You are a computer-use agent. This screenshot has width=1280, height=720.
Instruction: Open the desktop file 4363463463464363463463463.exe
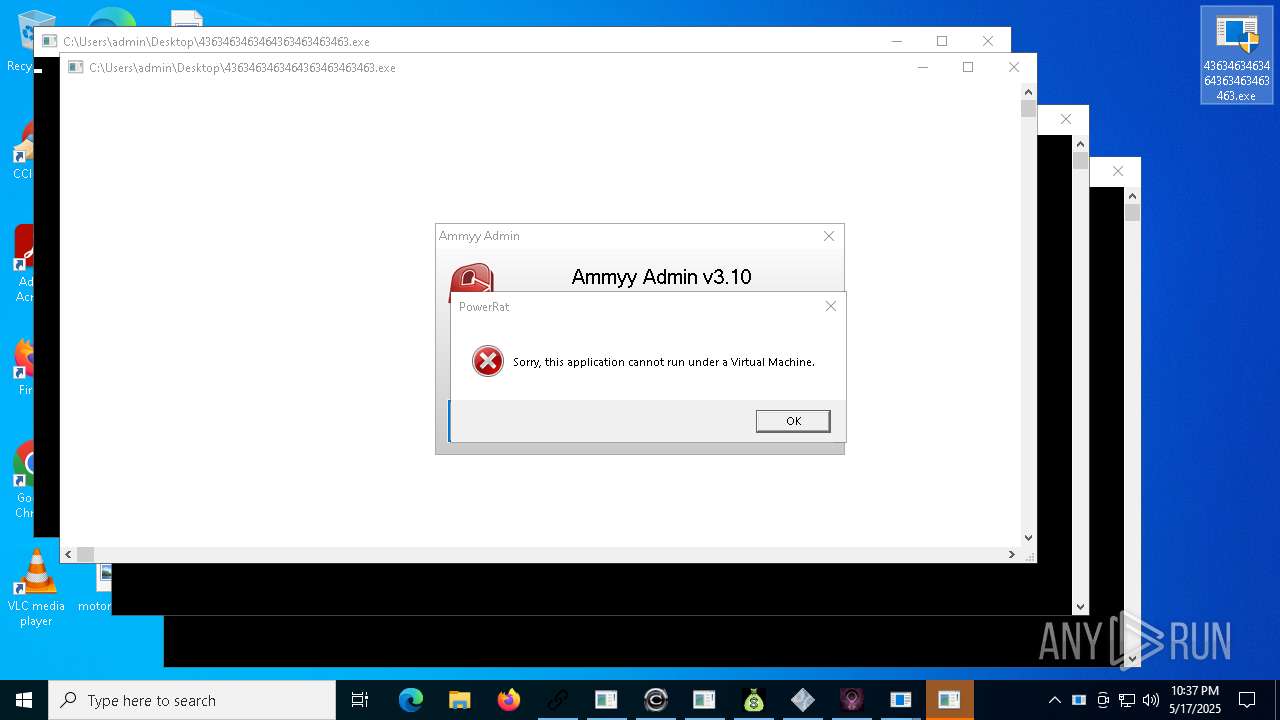pos(1237,55)
